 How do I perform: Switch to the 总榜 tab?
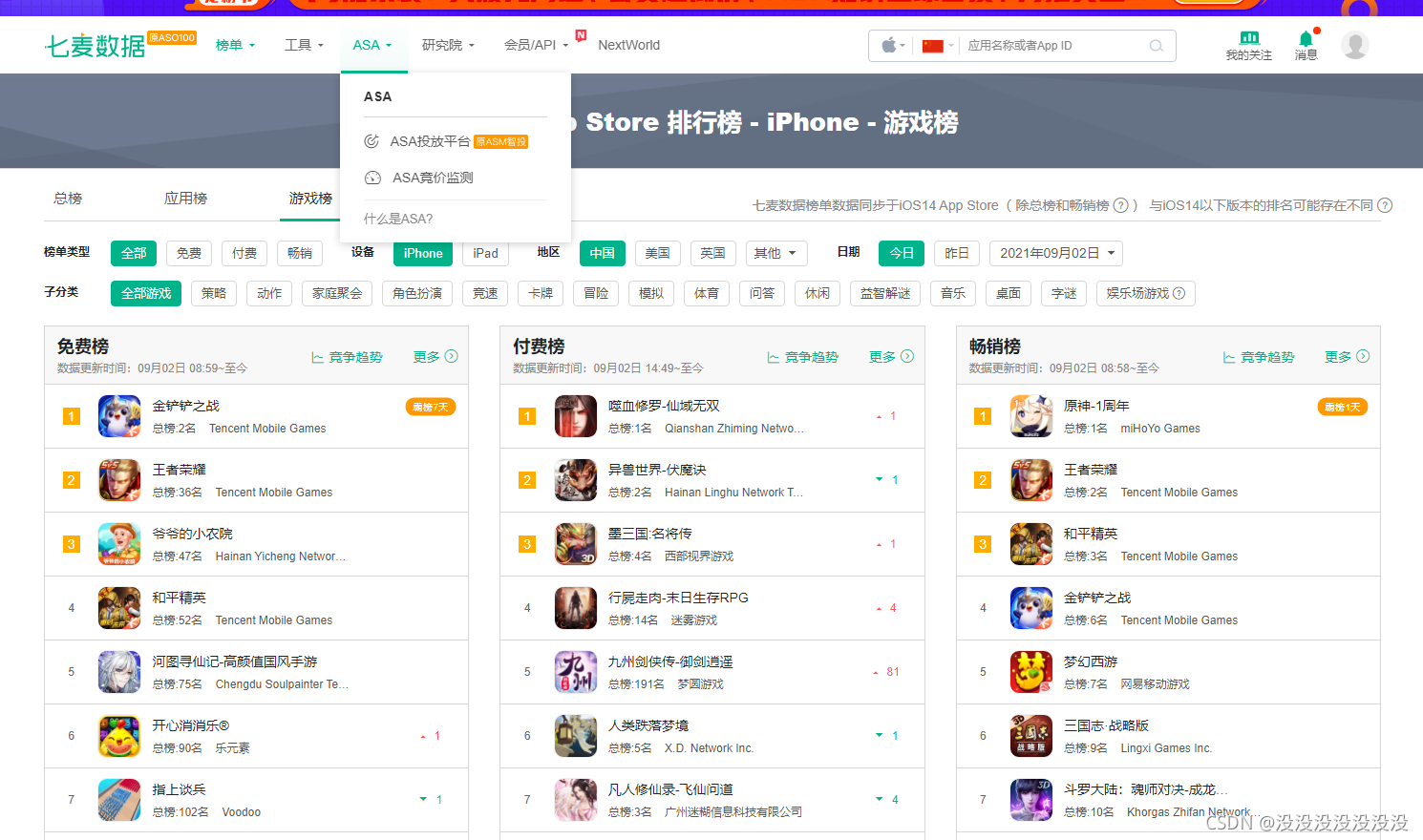click(68, 198)
